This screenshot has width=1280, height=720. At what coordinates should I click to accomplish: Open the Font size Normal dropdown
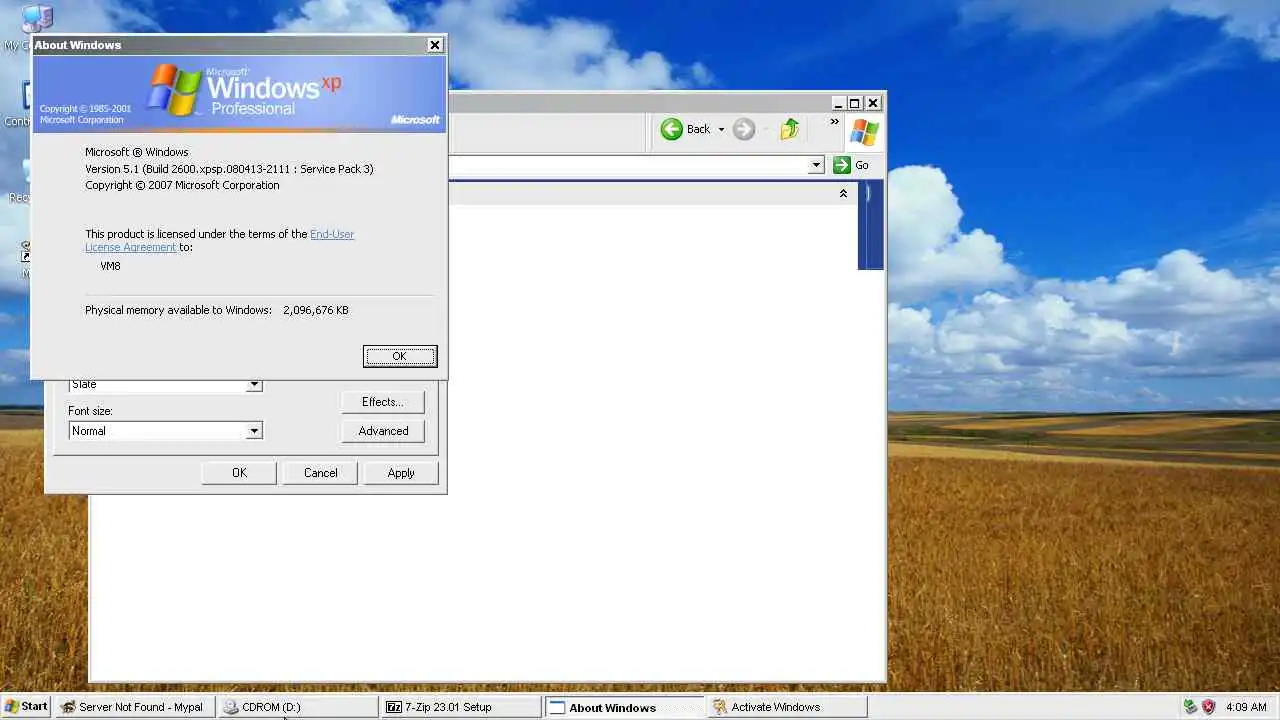tap(254, 431)
